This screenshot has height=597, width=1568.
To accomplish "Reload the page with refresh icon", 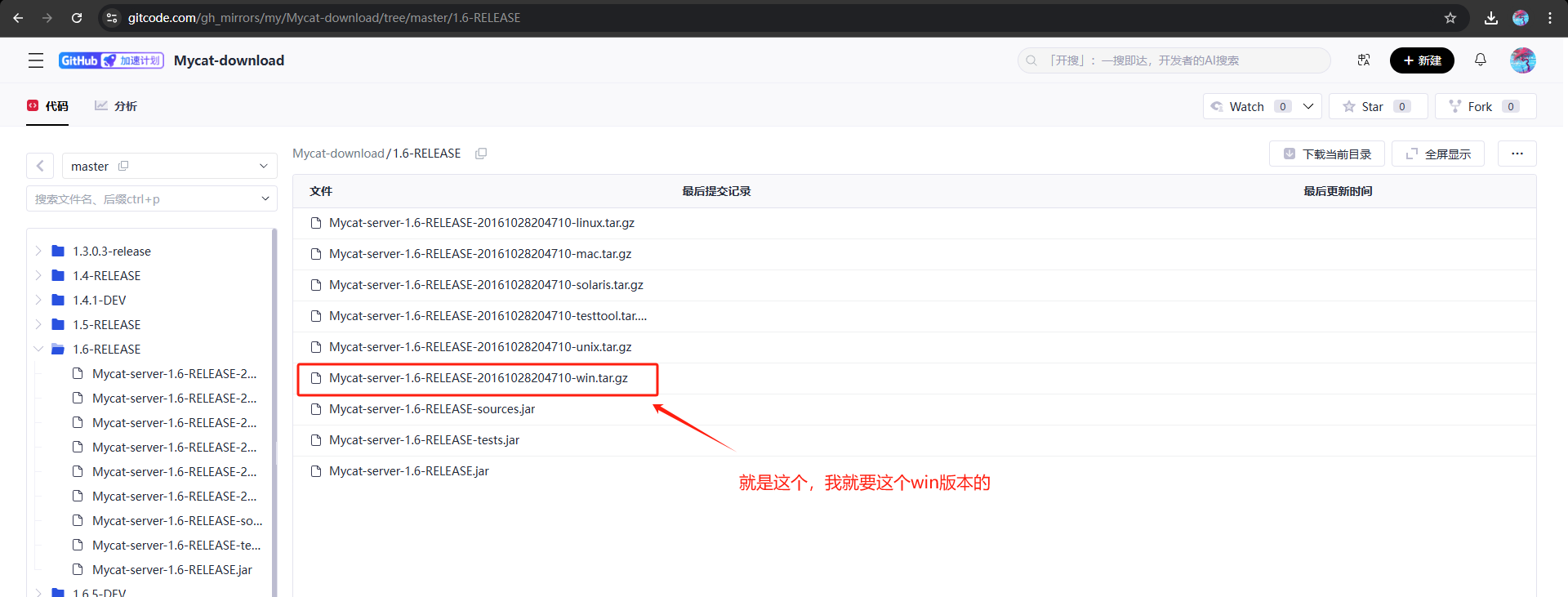I will (x=77, y=17).
